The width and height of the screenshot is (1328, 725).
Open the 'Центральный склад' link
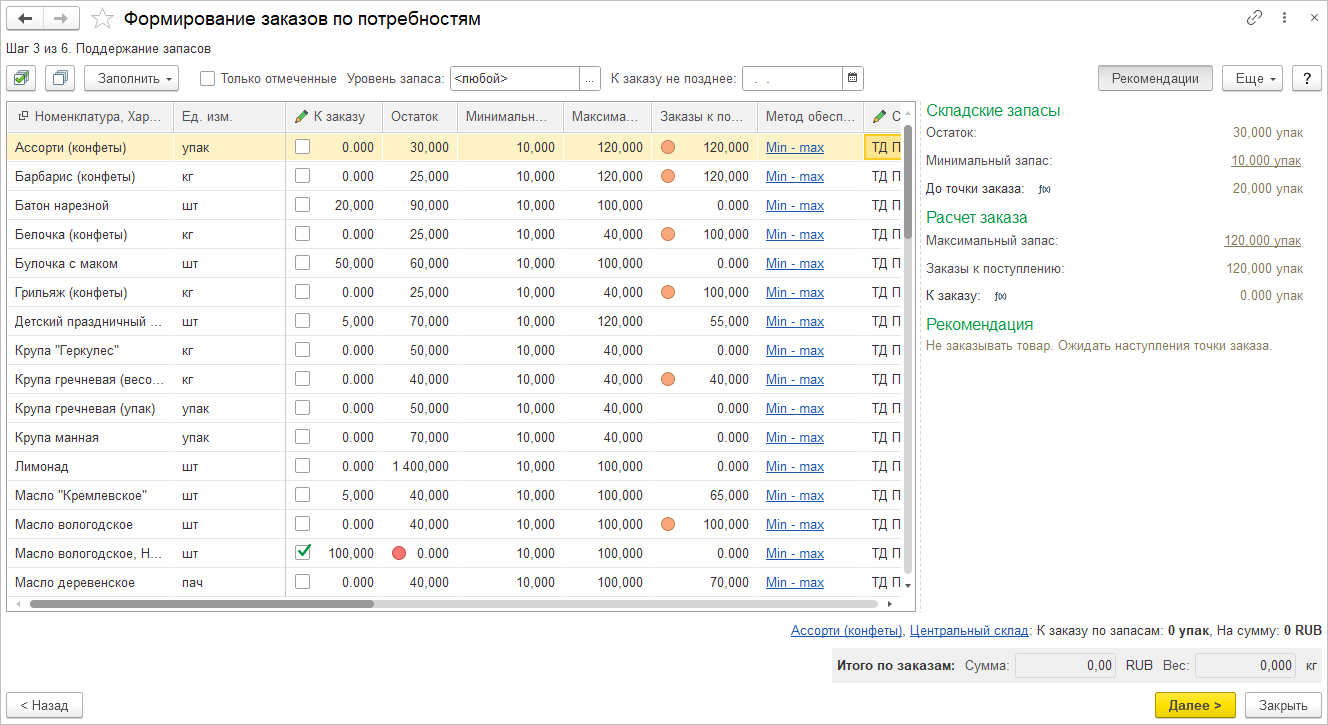969,631
